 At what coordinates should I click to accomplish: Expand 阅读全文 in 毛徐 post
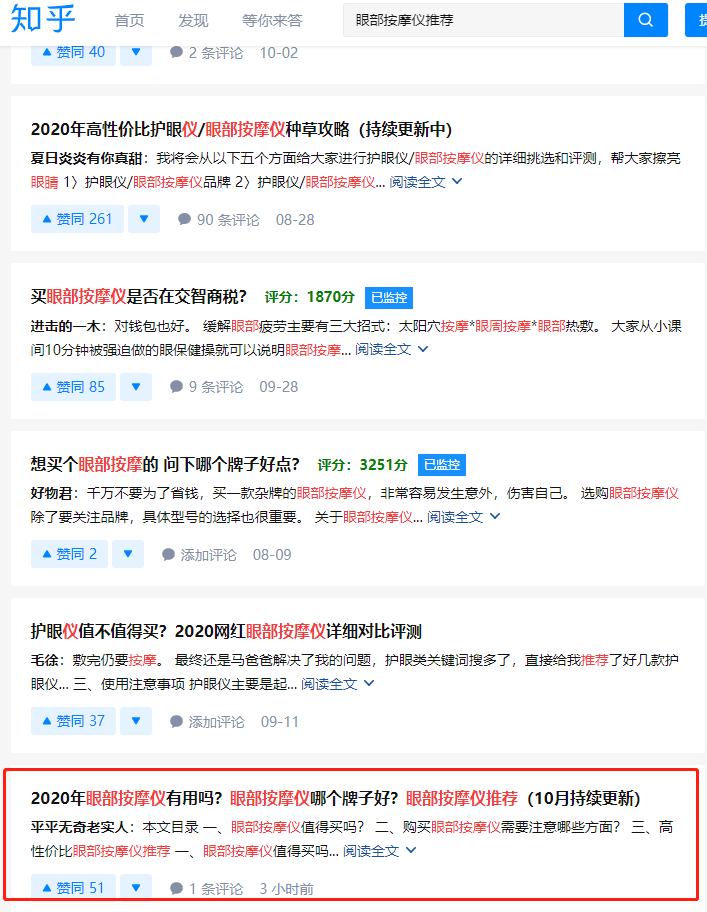[x=337, y=684]
